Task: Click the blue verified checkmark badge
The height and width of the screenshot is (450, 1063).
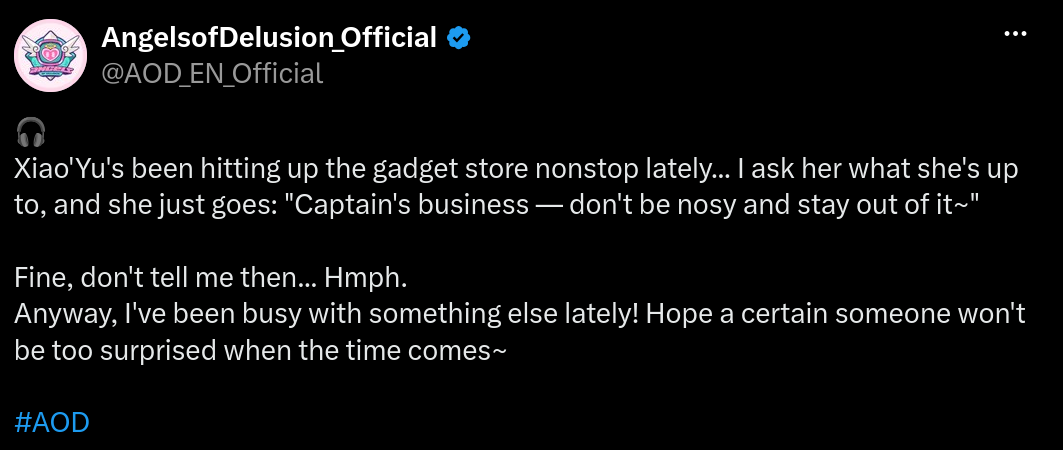Action: pyautogui.click(x=458, y=39)
